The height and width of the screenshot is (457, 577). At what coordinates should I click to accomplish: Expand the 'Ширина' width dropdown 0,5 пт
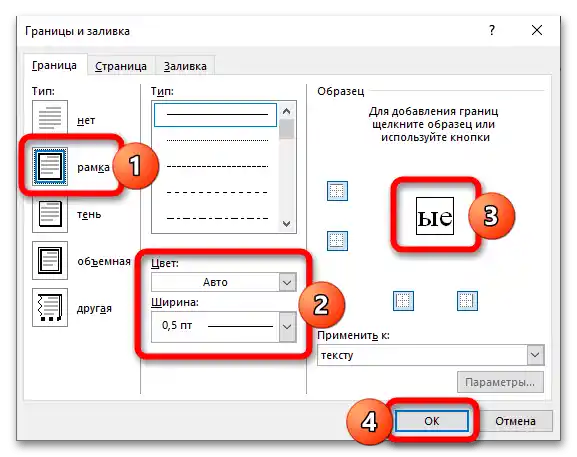click(224, 327)
